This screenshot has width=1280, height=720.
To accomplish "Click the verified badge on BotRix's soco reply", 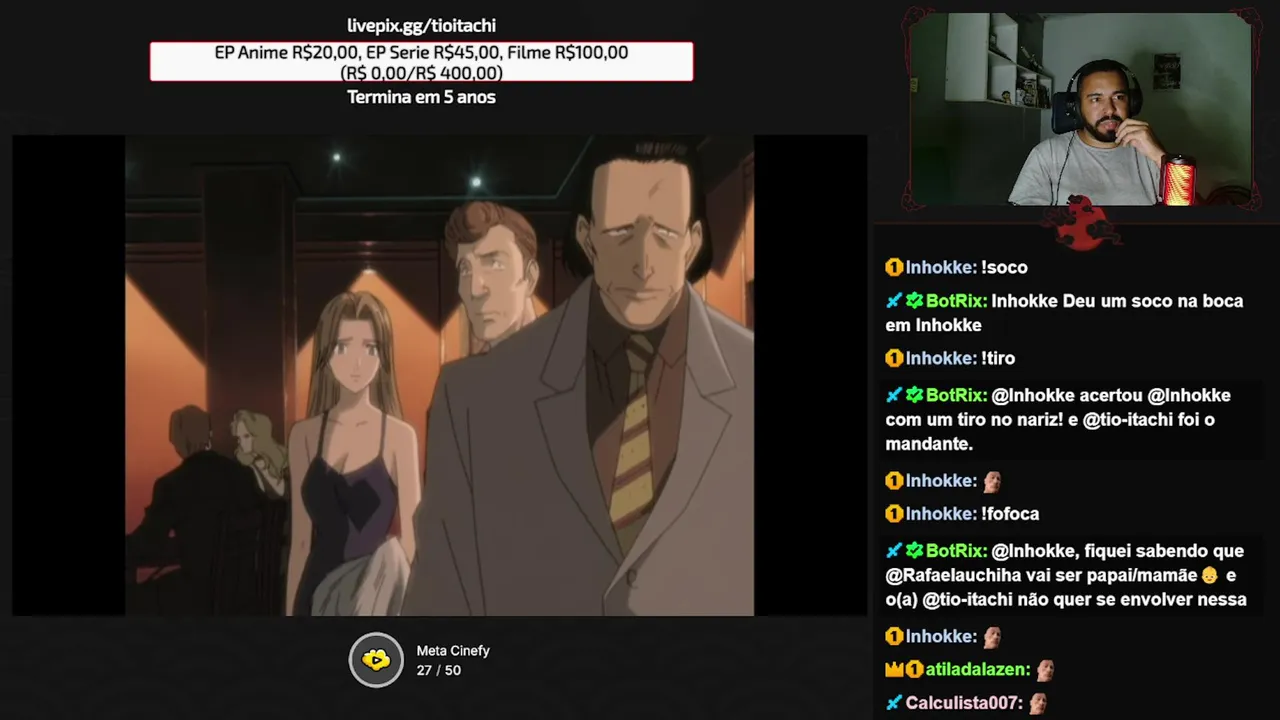I will point(914,300).
